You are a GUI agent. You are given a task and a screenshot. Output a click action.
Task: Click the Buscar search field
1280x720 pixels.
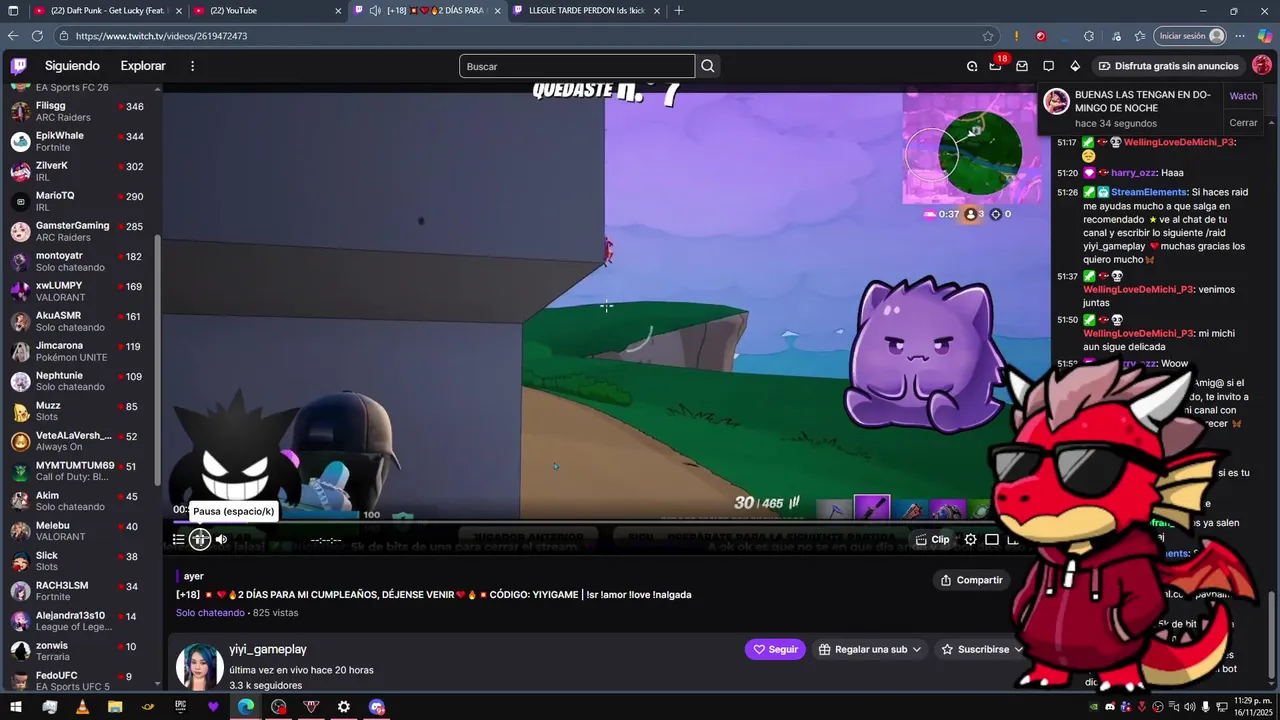coord(577,66)
